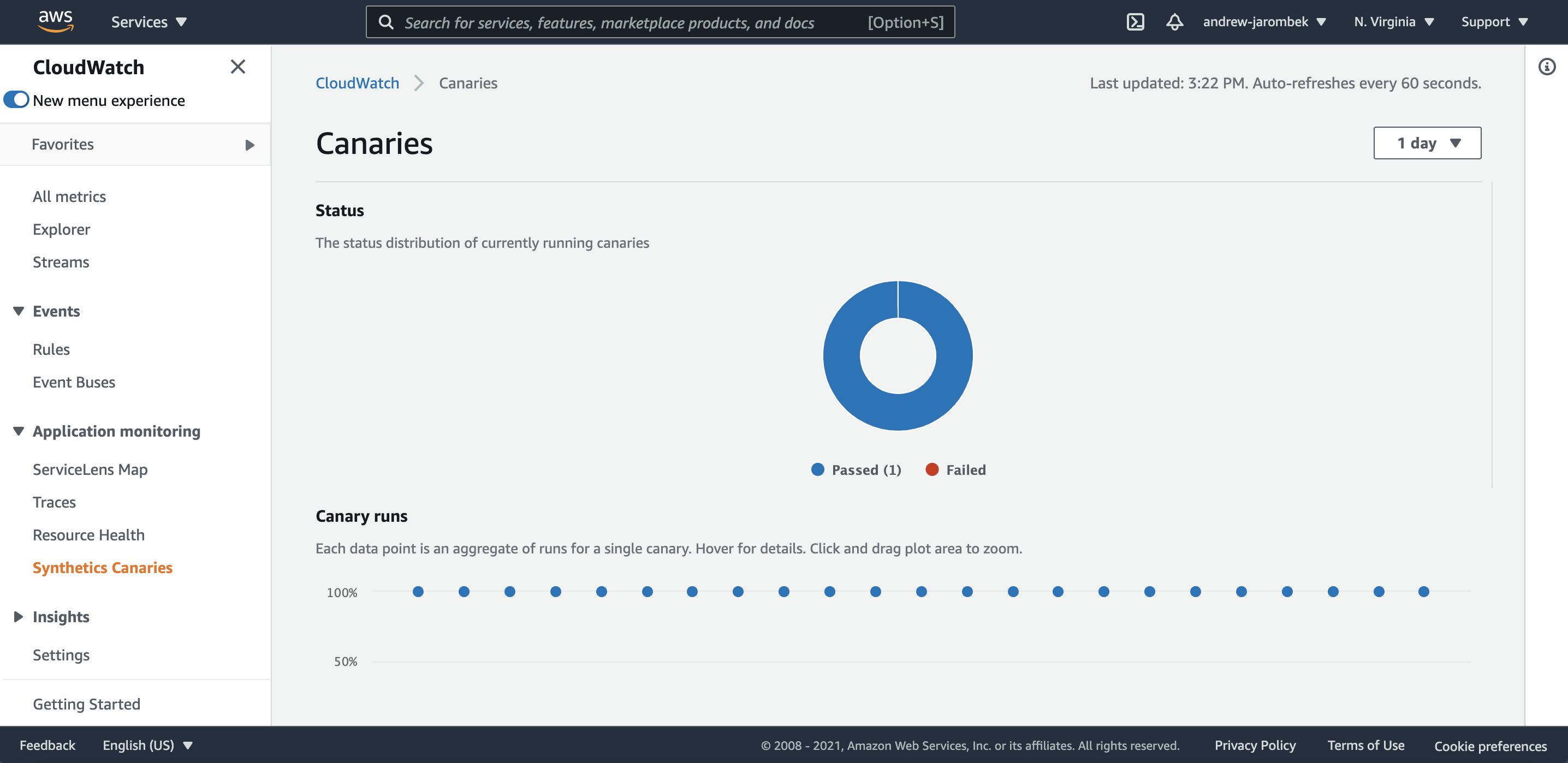Click the info panel icon at far right
The height and width of the screenshot is (763, 1568).
[x=1547, y=67]
